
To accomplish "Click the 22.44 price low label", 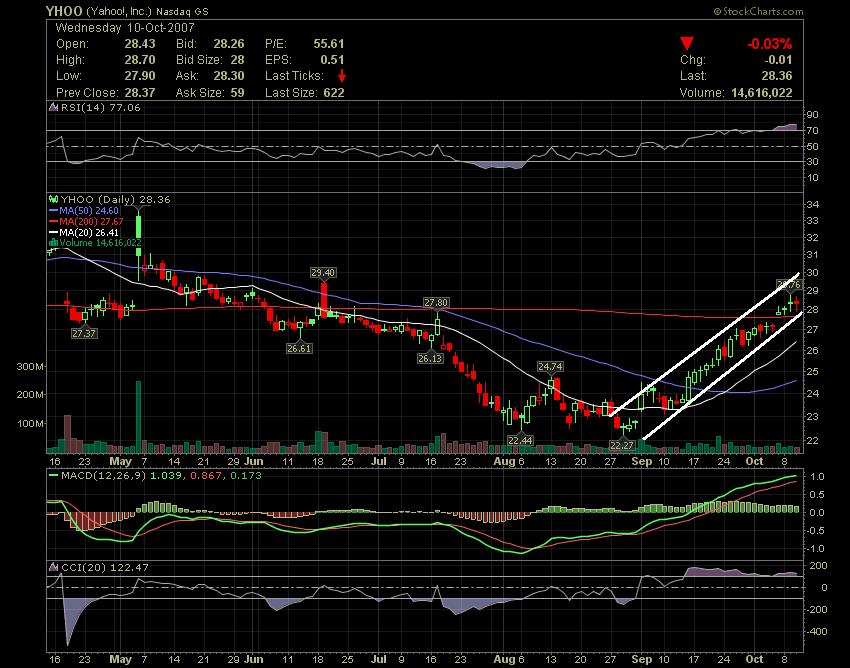I will (520, 440).
